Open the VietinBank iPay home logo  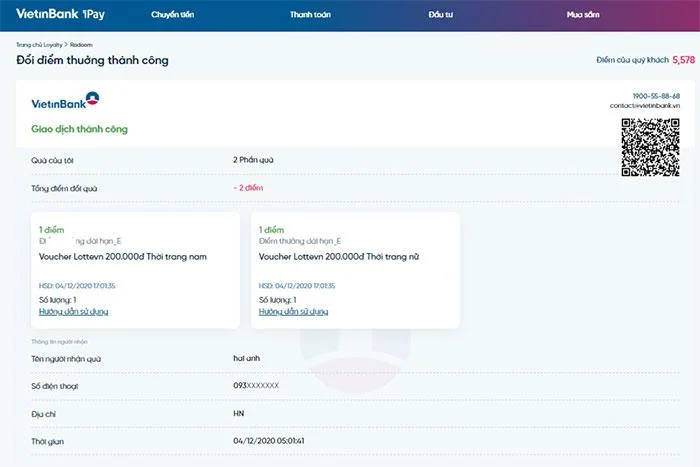coord(60,14)
